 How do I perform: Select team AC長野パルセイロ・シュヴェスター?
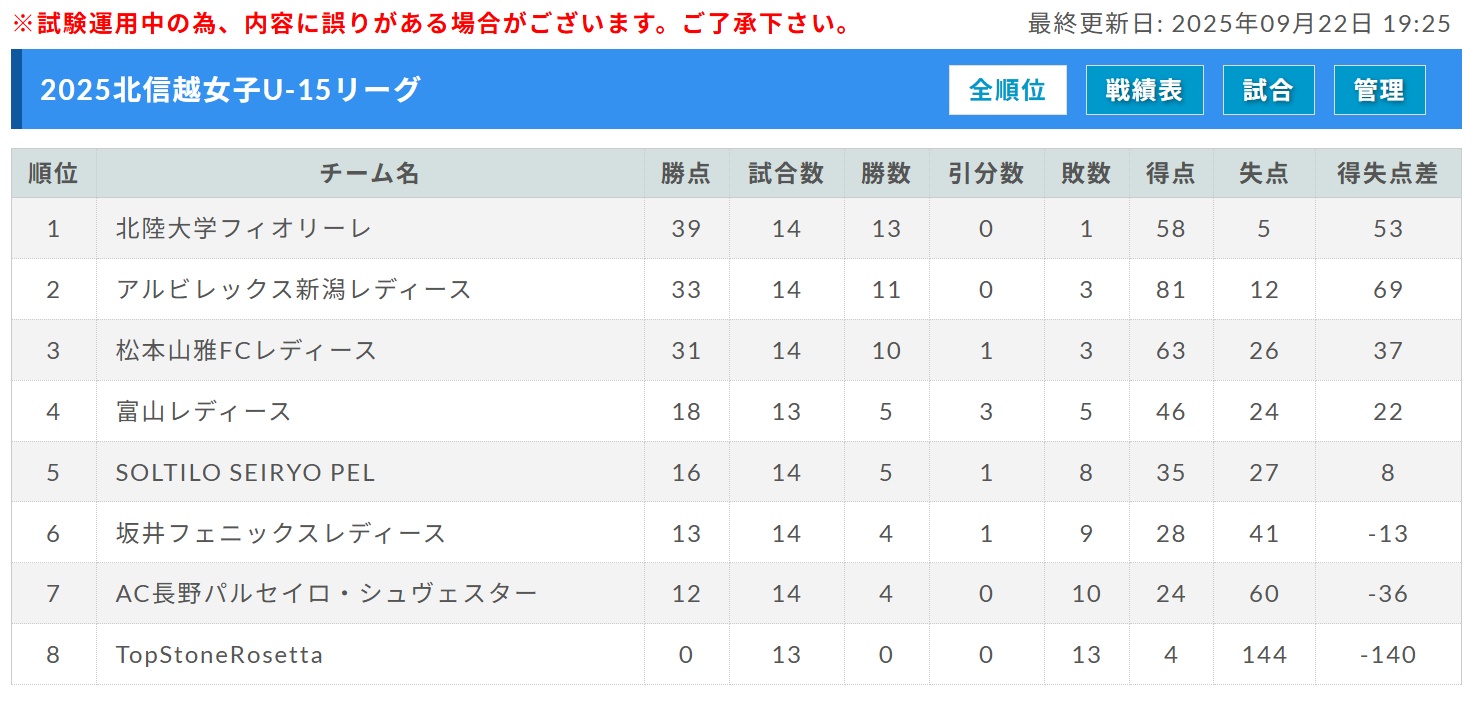click(x=327, y=594)
